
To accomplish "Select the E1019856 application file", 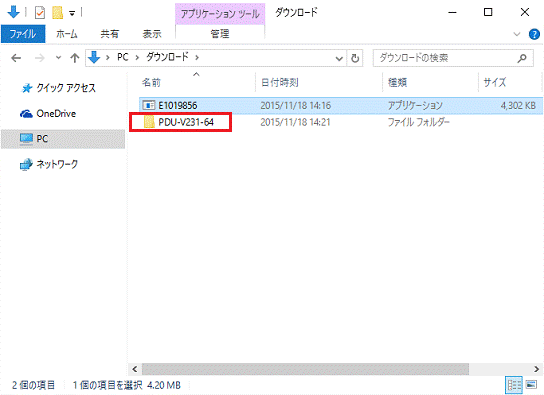I will point(341,105).
